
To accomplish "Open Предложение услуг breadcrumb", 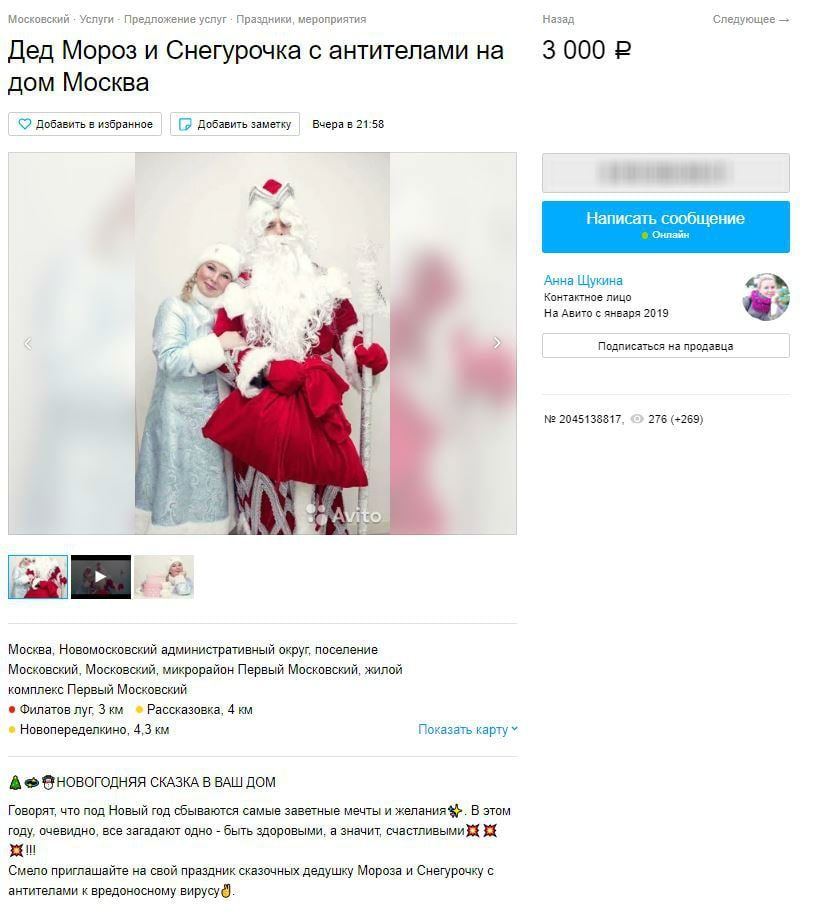I will tap(175, 19).
